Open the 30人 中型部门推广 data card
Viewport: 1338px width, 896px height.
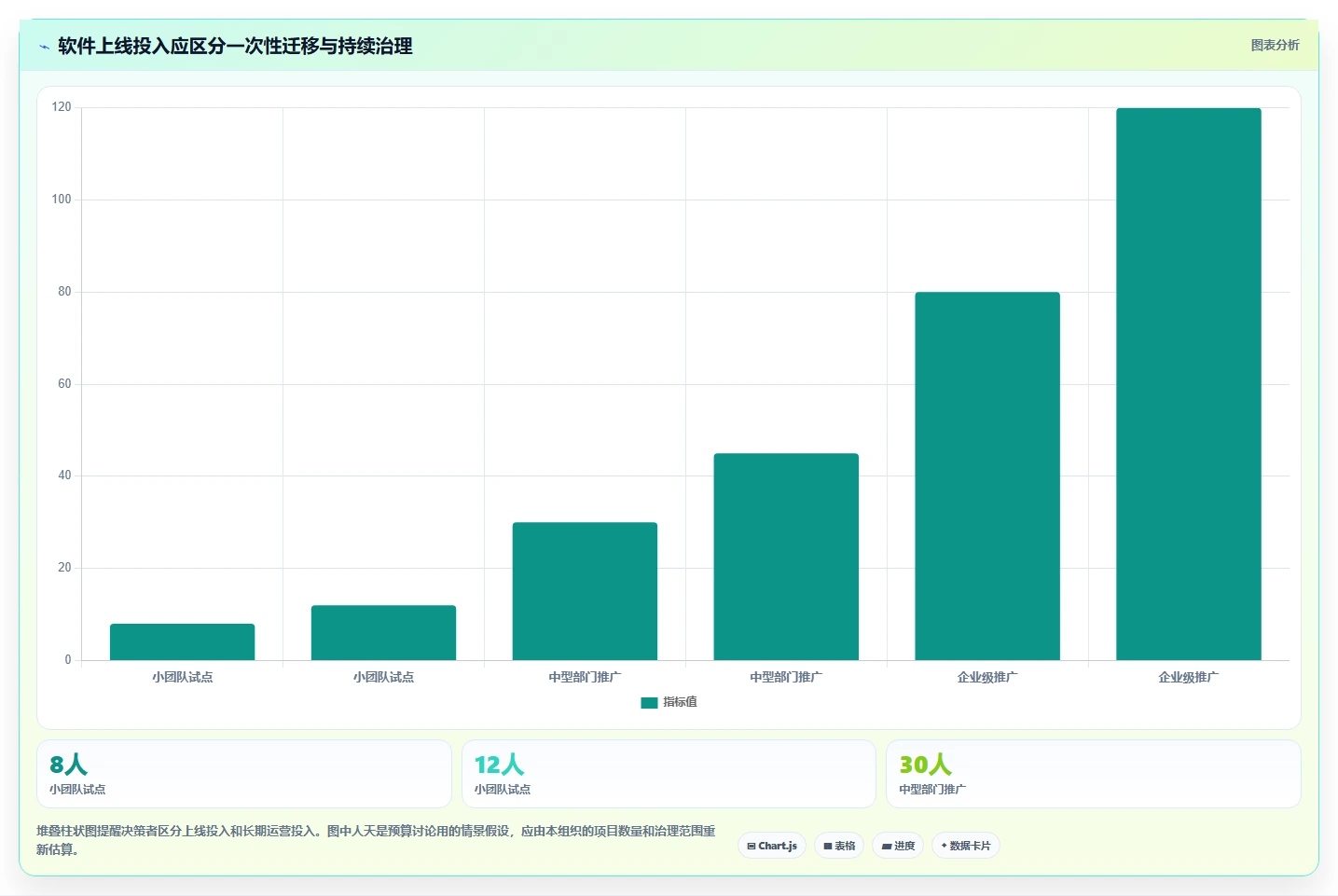click(1094, 774)
